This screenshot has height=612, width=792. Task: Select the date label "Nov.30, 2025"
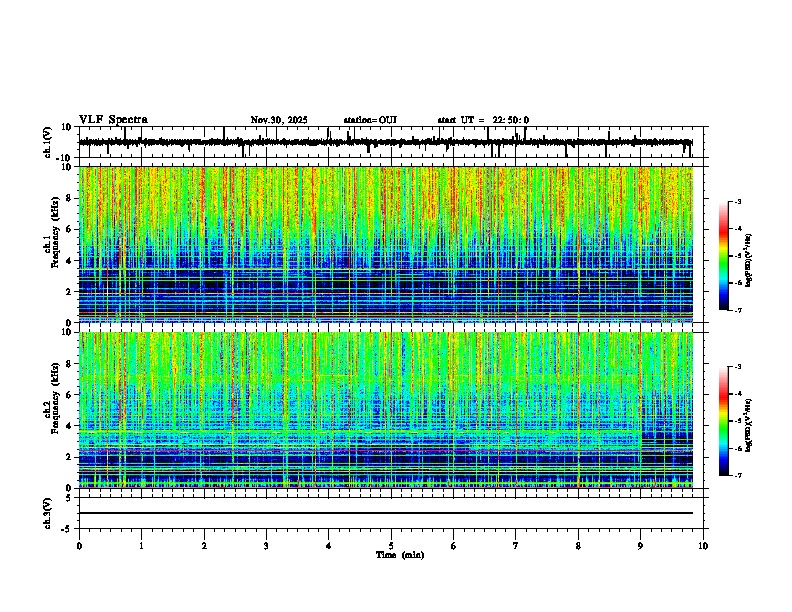279,120
